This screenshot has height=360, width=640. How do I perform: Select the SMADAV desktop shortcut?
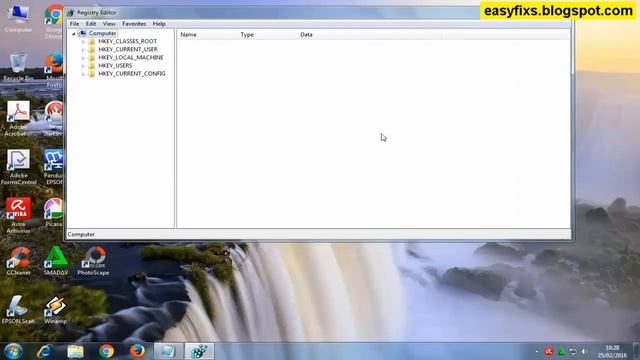tap(56, 261)
